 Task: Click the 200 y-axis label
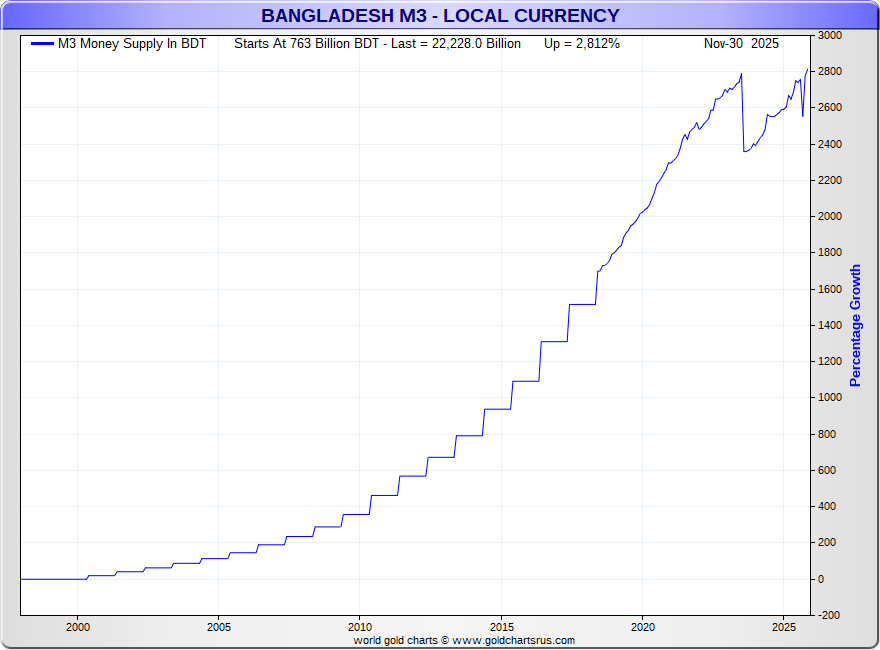pyautogui.click(x=827, y=542)
